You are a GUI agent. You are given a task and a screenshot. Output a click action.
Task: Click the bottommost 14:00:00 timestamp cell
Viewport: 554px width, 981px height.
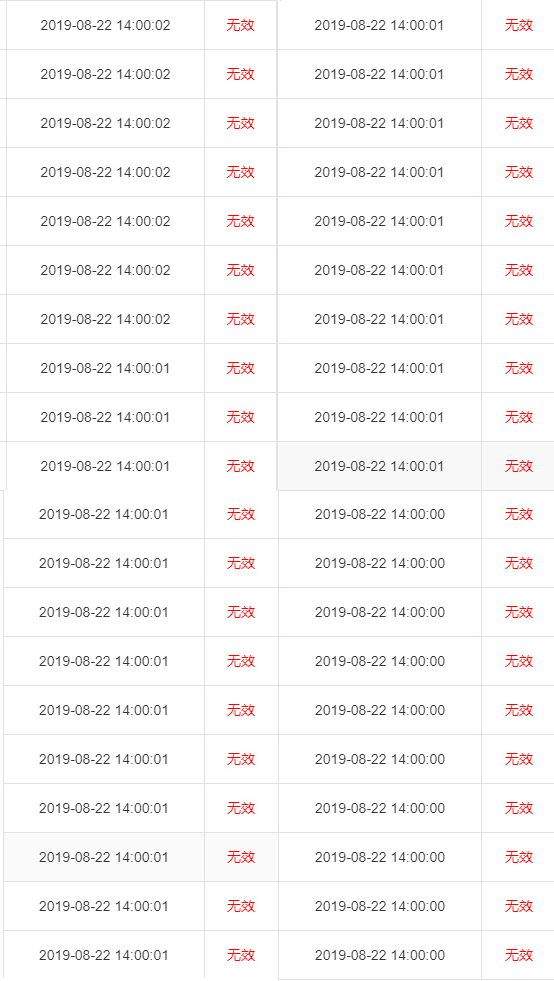pos(380,955)
